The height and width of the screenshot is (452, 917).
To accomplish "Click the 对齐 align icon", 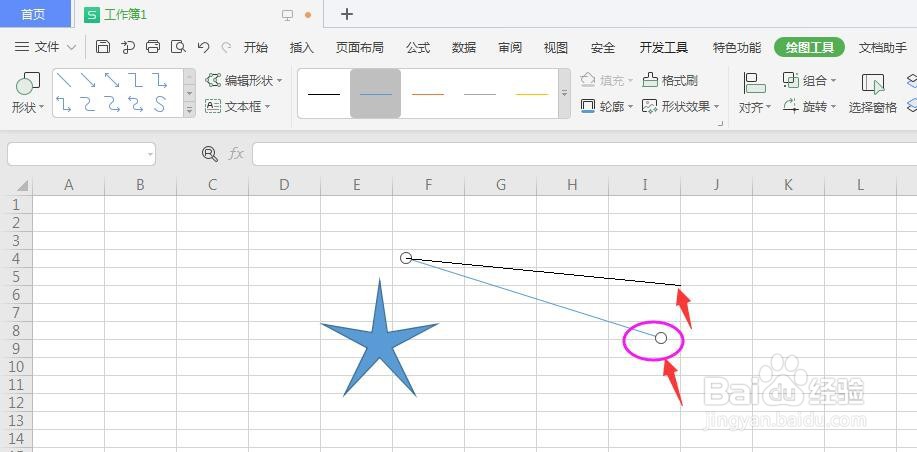I will tap(754, 83).
